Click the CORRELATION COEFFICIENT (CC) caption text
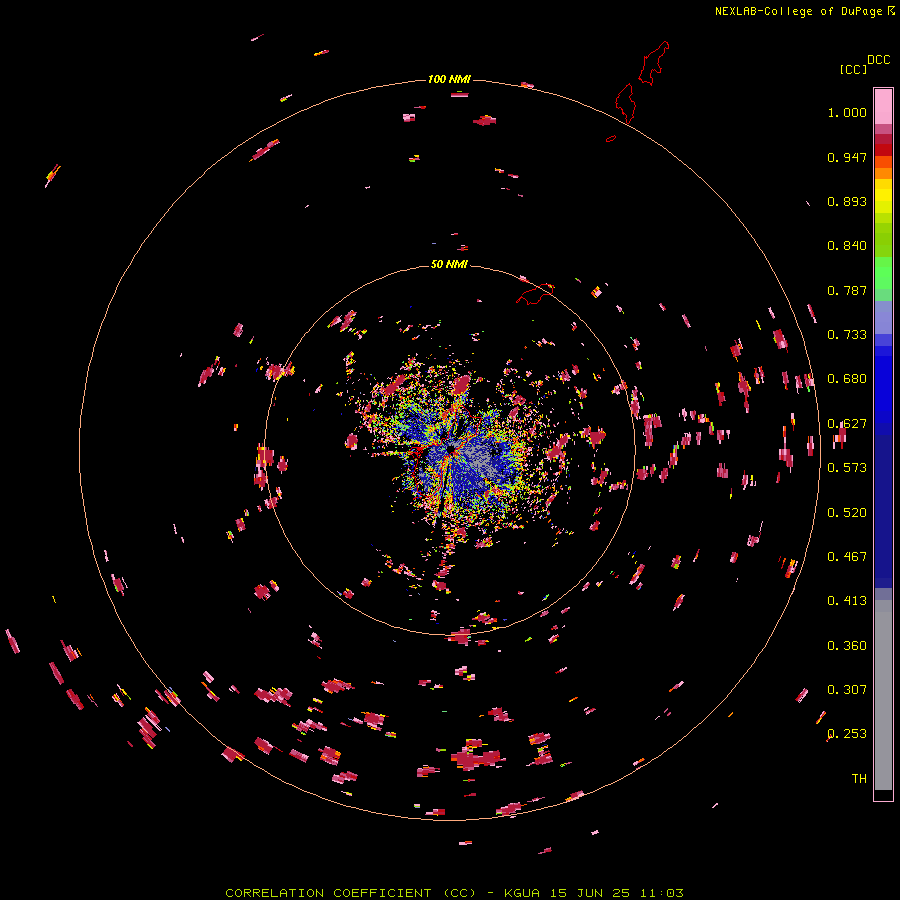The image size is (900, 900). point(350,893)
